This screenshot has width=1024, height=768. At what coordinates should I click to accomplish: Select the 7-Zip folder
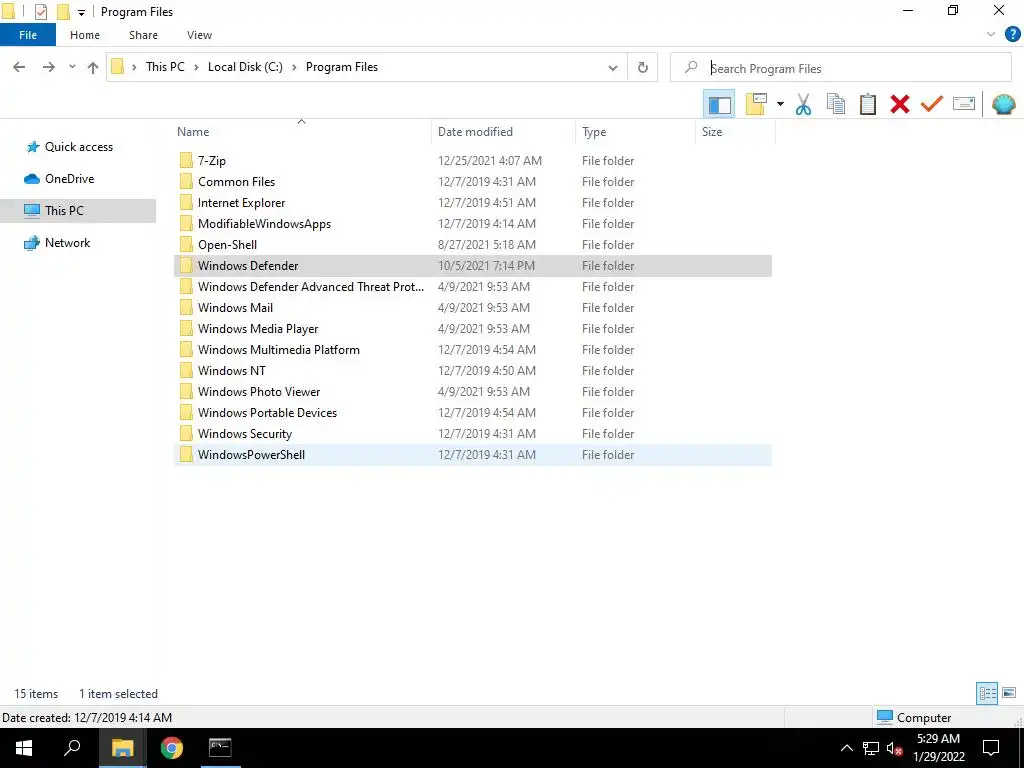(x=473, y=161)
